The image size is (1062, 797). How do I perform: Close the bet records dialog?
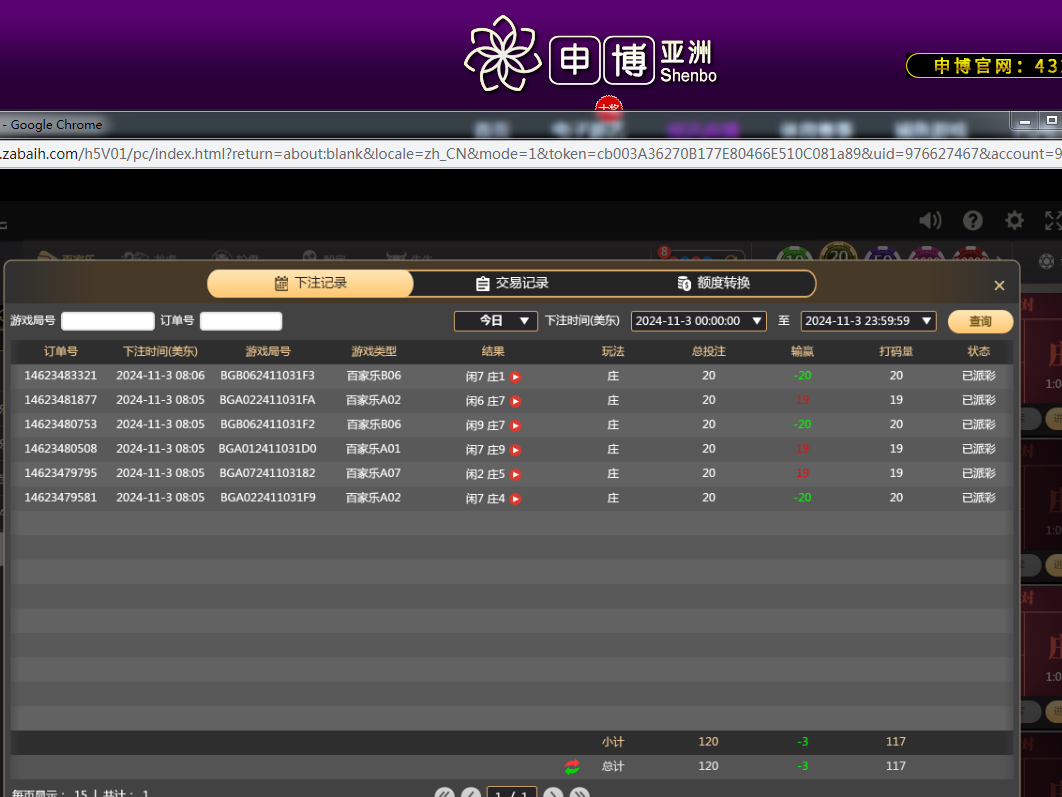click(x=999, y=286)
